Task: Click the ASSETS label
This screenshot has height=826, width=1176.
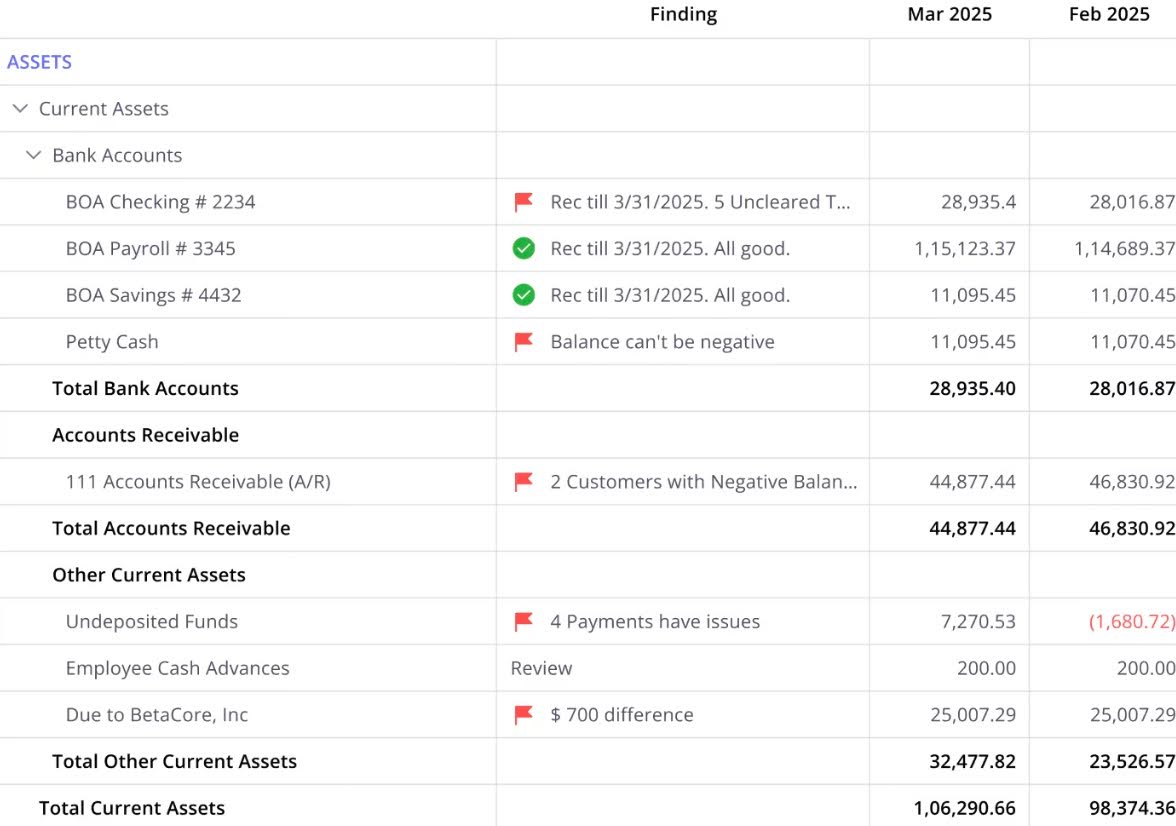Action: click(x=39, y=61)
